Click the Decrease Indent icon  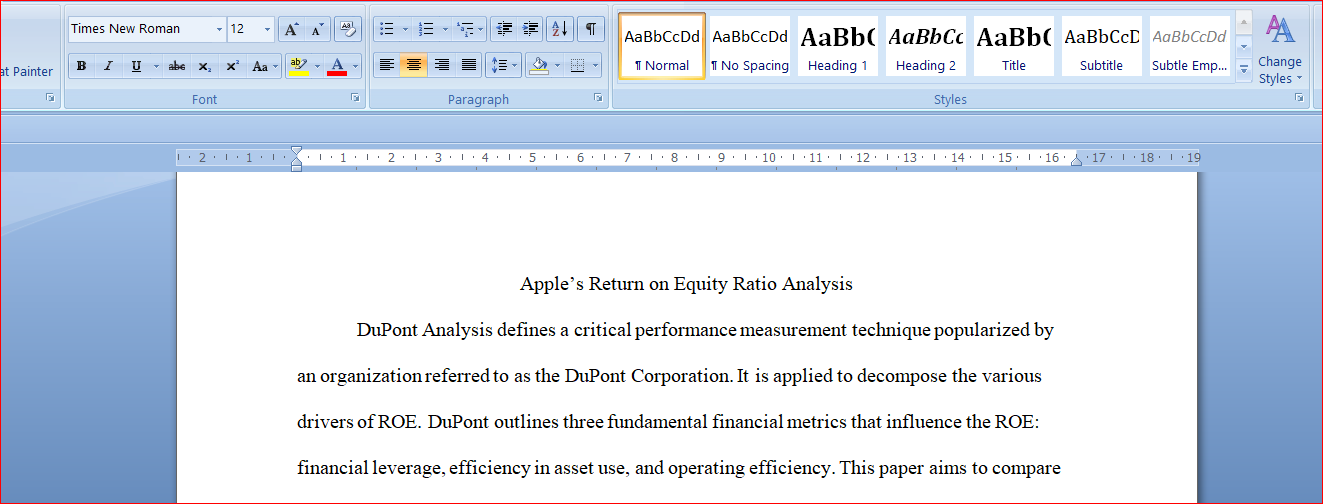click(x=504, y=29)
